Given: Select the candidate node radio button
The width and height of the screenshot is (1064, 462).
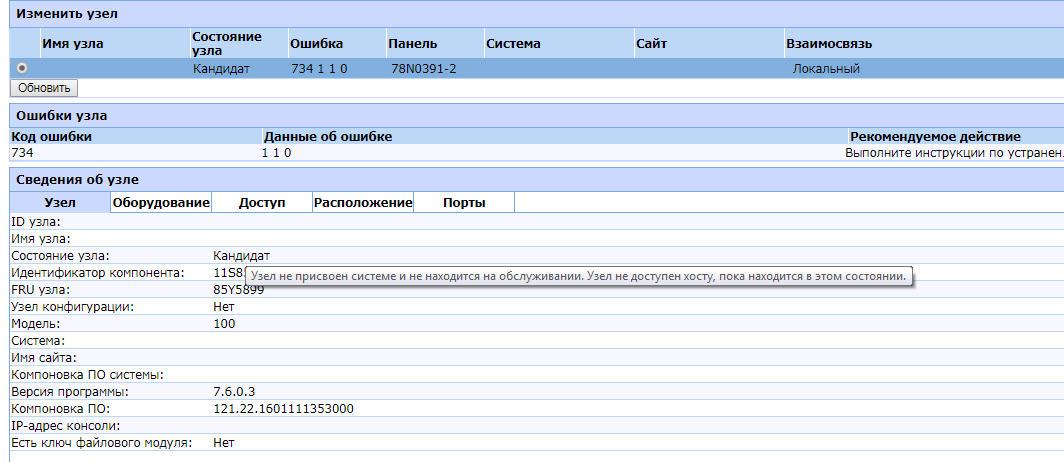Looking at the screenshot, I should pos(21,68).
